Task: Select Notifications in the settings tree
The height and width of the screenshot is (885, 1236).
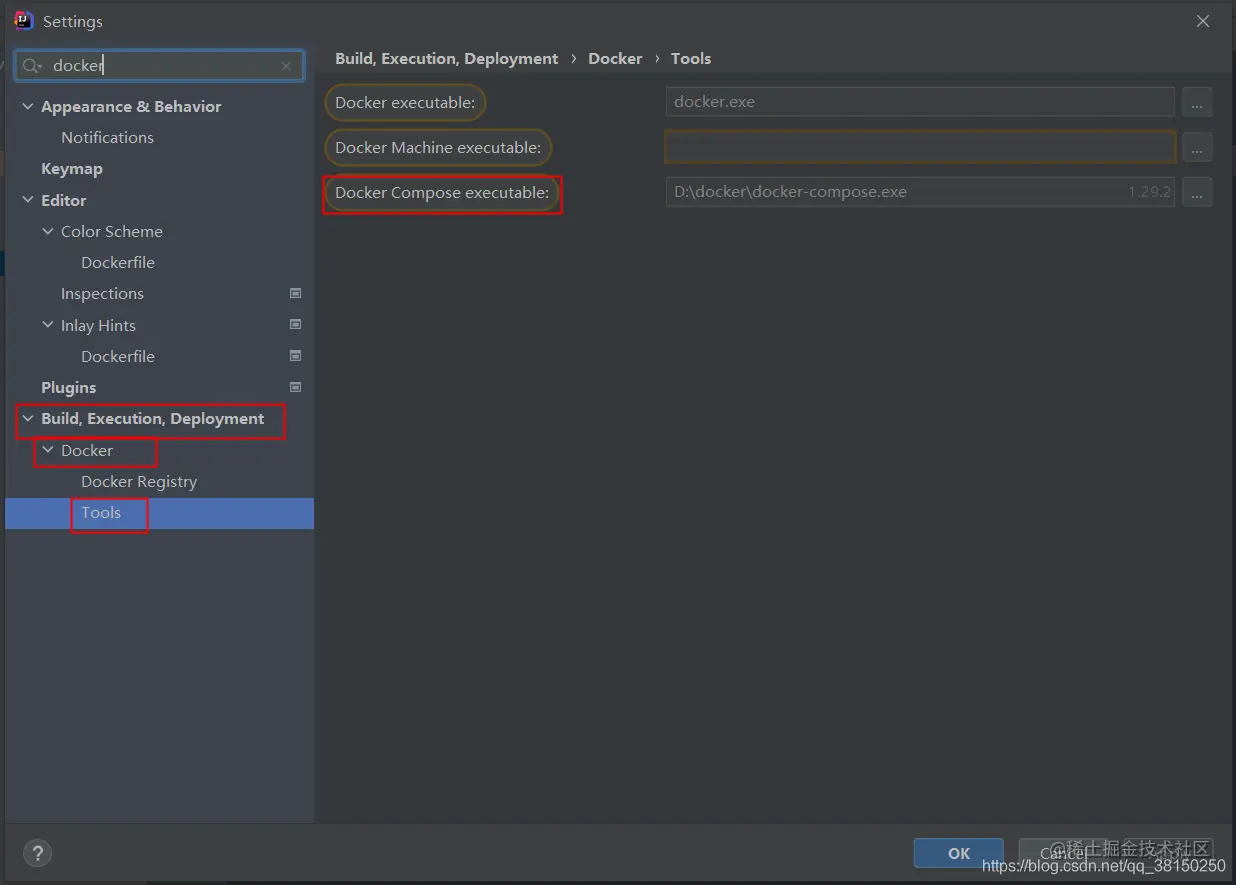Action: tap(107, 137)
